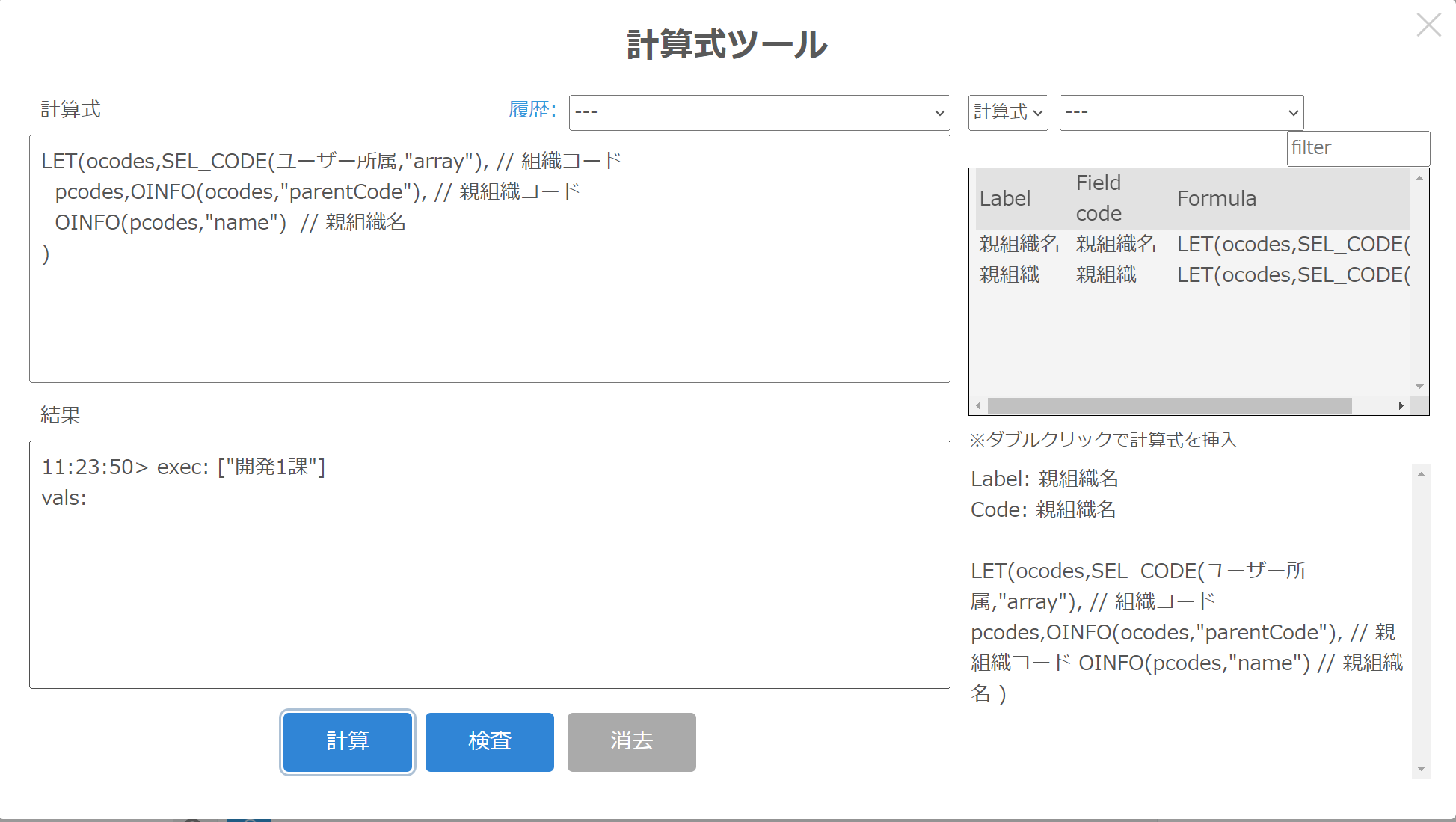This screenshot has width=1456, height=822.
Task: Click left arrow of table horizontal scrollbar
Action: 978,405
